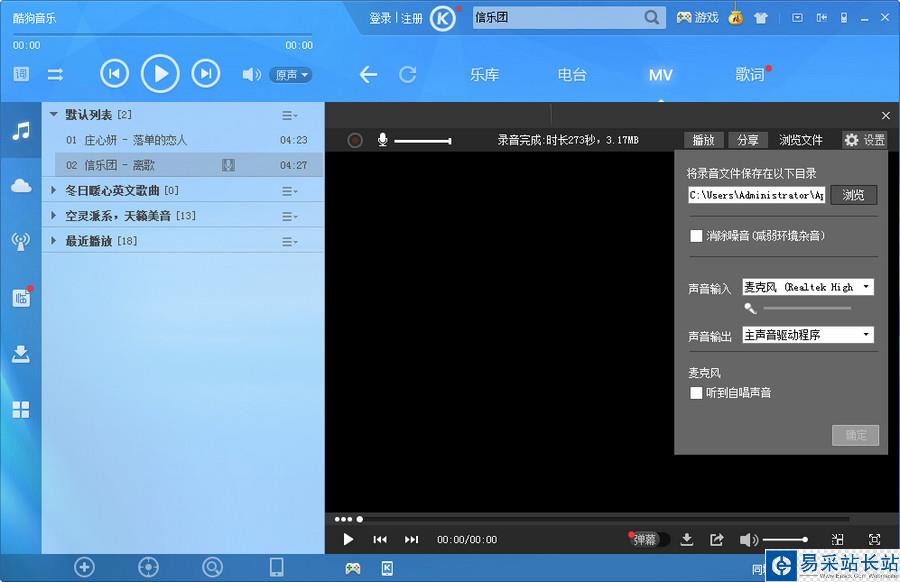Change the playback order mode icon
Screen dimensions: 900x582
pos(56,75)
